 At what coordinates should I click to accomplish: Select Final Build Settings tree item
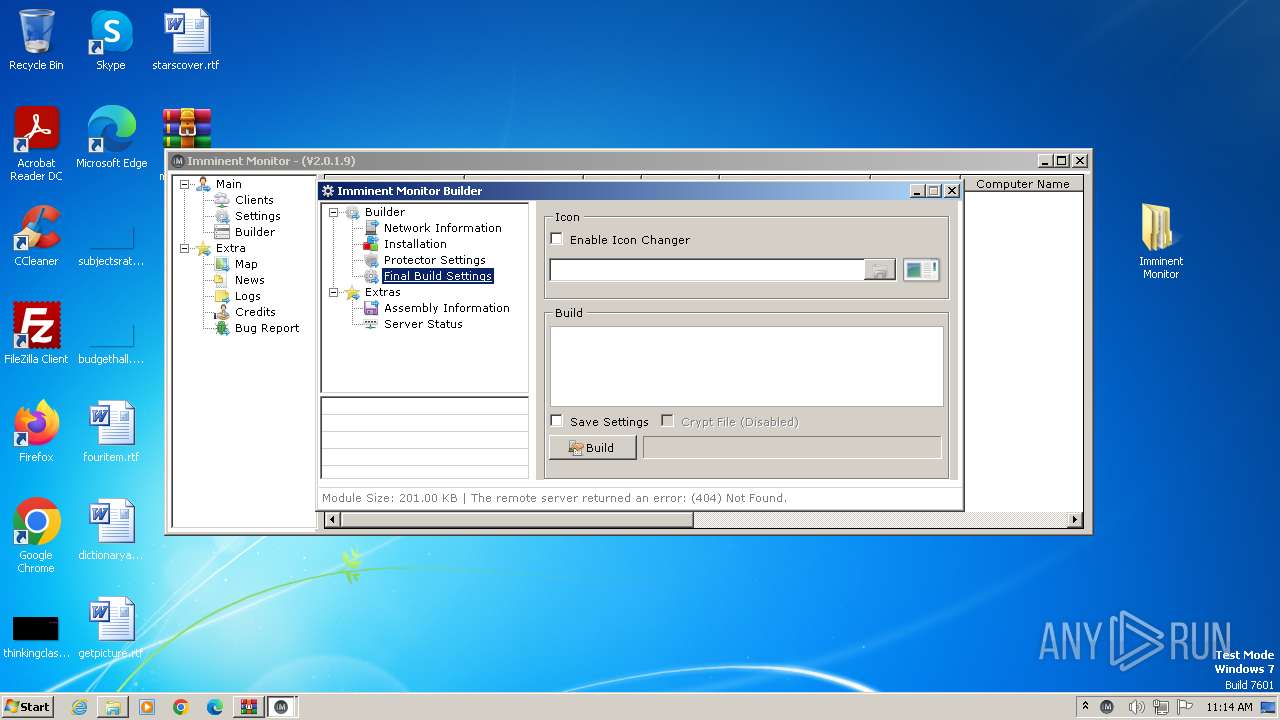pos(438,276)
